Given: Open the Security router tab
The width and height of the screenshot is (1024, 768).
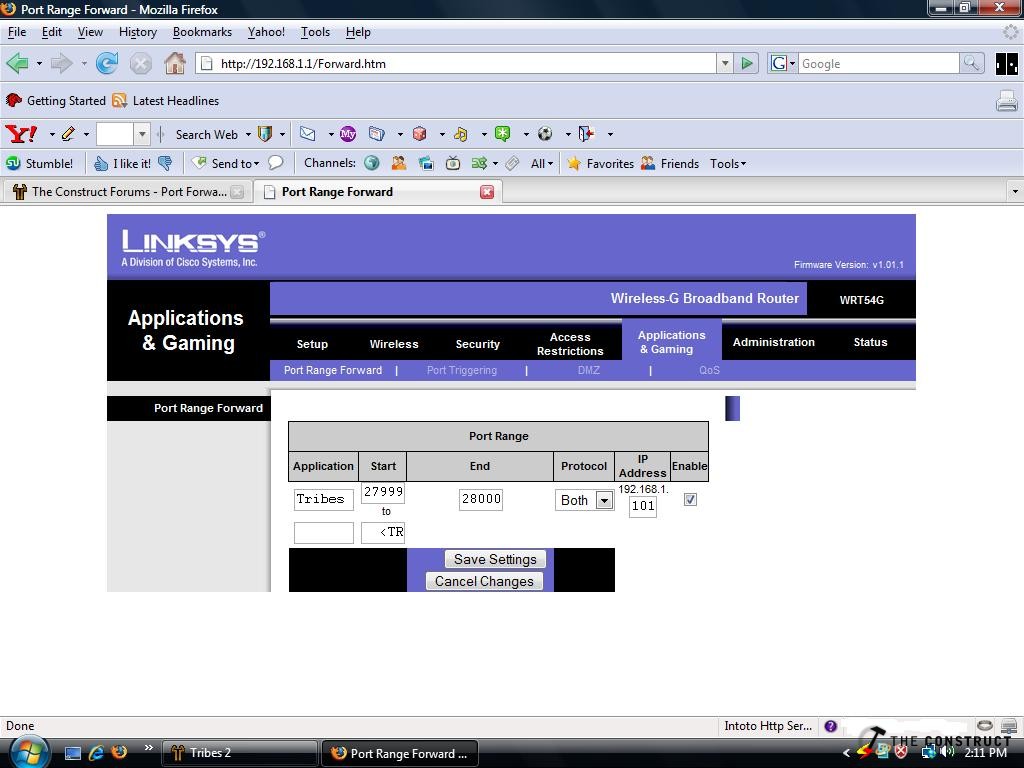Looking at the screenshot, I should coord(477,344).
